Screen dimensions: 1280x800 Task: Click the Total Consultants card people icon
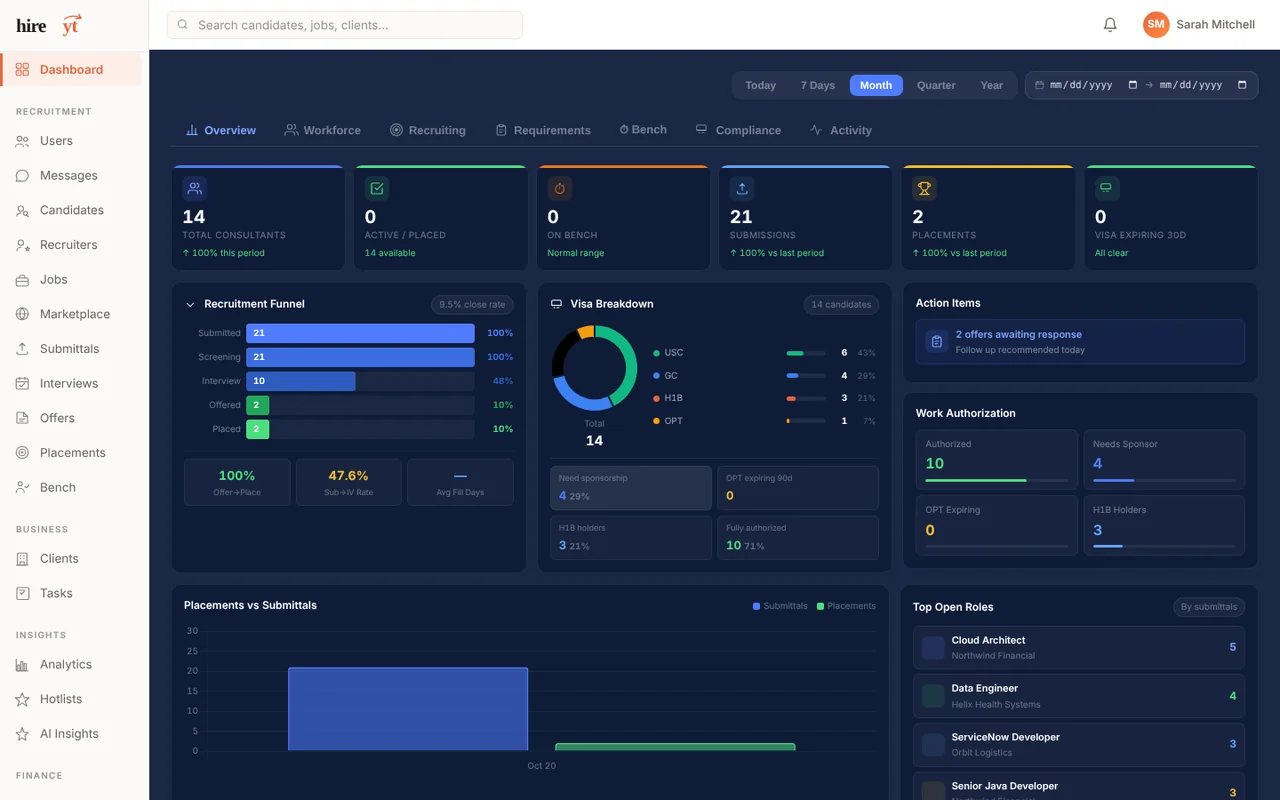[x=194, y=188]
